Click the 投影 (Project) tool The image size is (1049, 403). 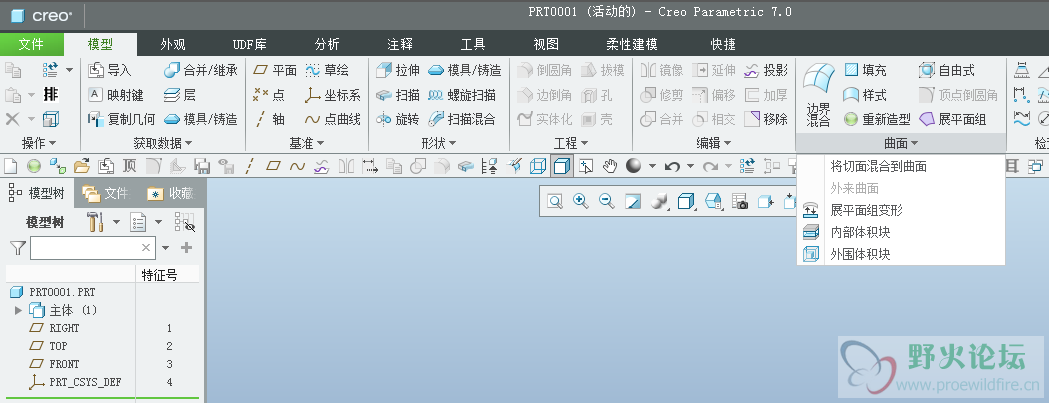[766, 70]
